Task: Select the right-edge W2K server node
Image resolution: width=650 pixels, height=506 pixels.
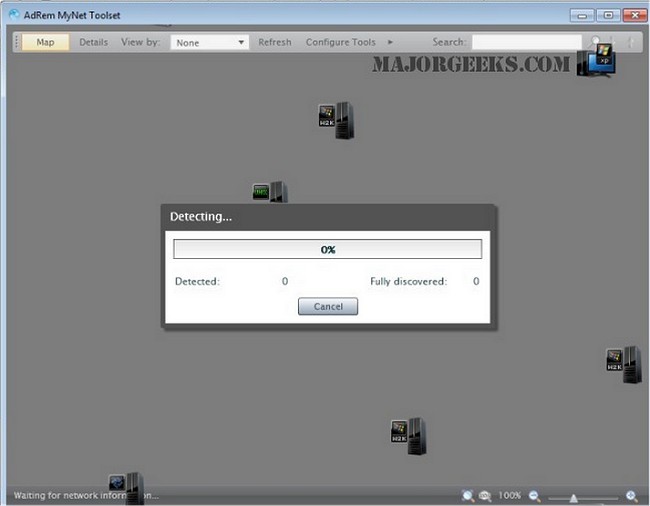Action: click(624, 364)
